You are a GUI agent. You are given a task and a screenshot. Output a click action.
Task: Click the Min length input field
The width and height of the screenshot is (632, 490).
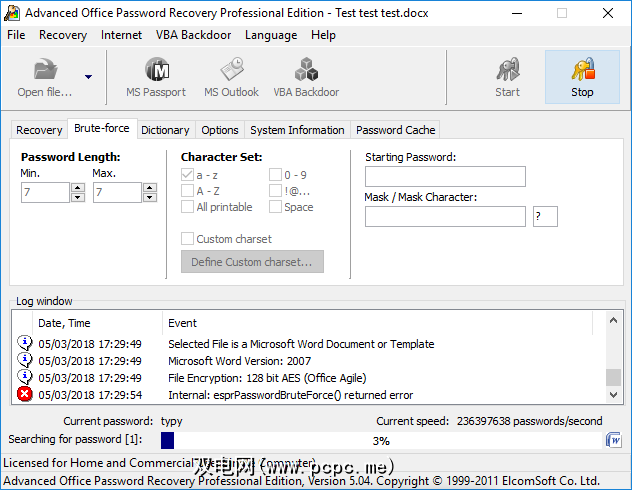(x=46, y=192)
